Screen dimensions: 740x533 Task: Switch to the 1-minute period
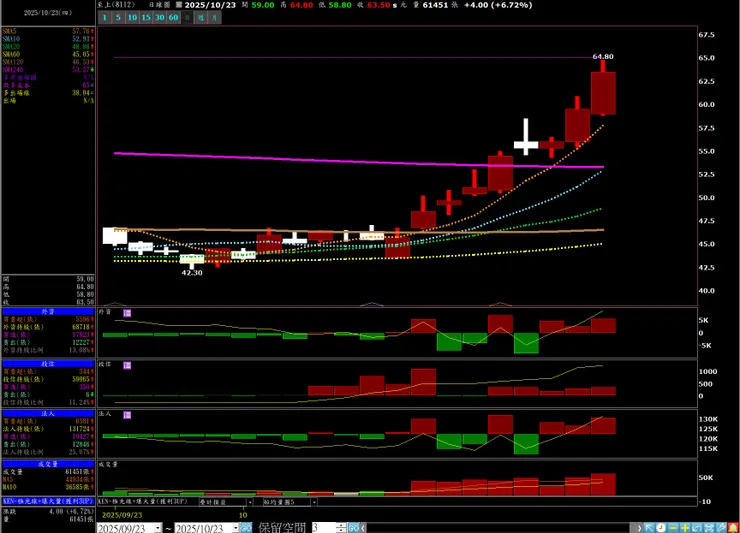[105, 17]
